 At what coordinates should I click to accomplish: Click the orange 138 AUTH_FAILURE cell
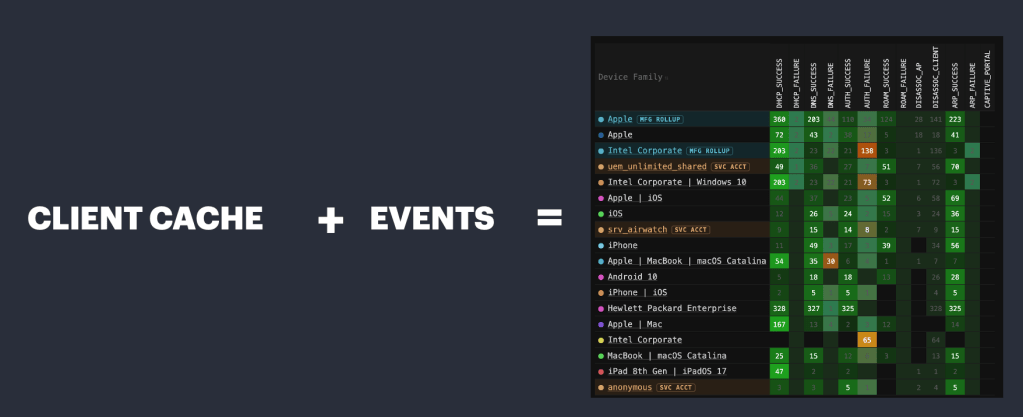click(867, 151)
